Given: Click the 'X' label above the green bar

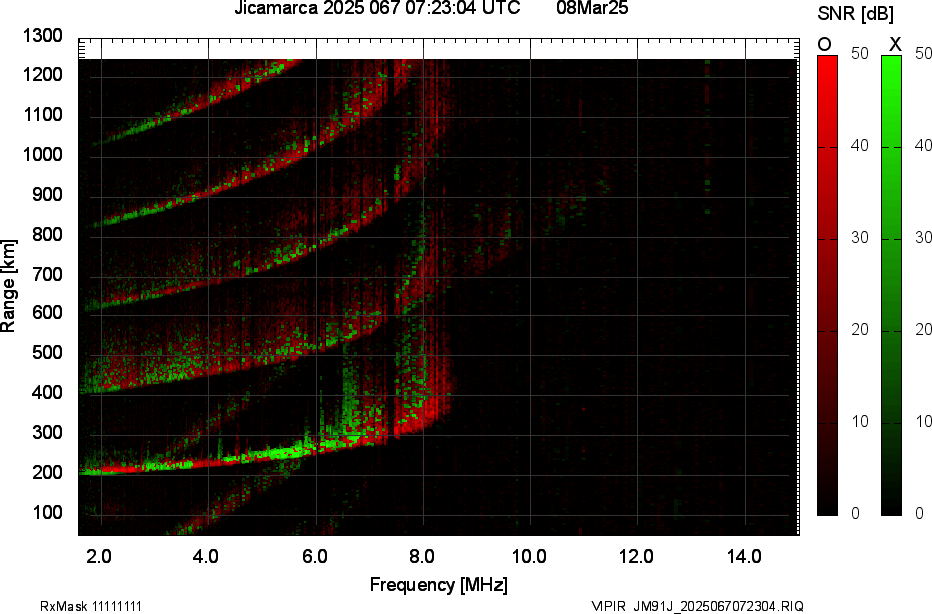Looking at the screenshot, I should pyautogui.click(x=895, y=45).
